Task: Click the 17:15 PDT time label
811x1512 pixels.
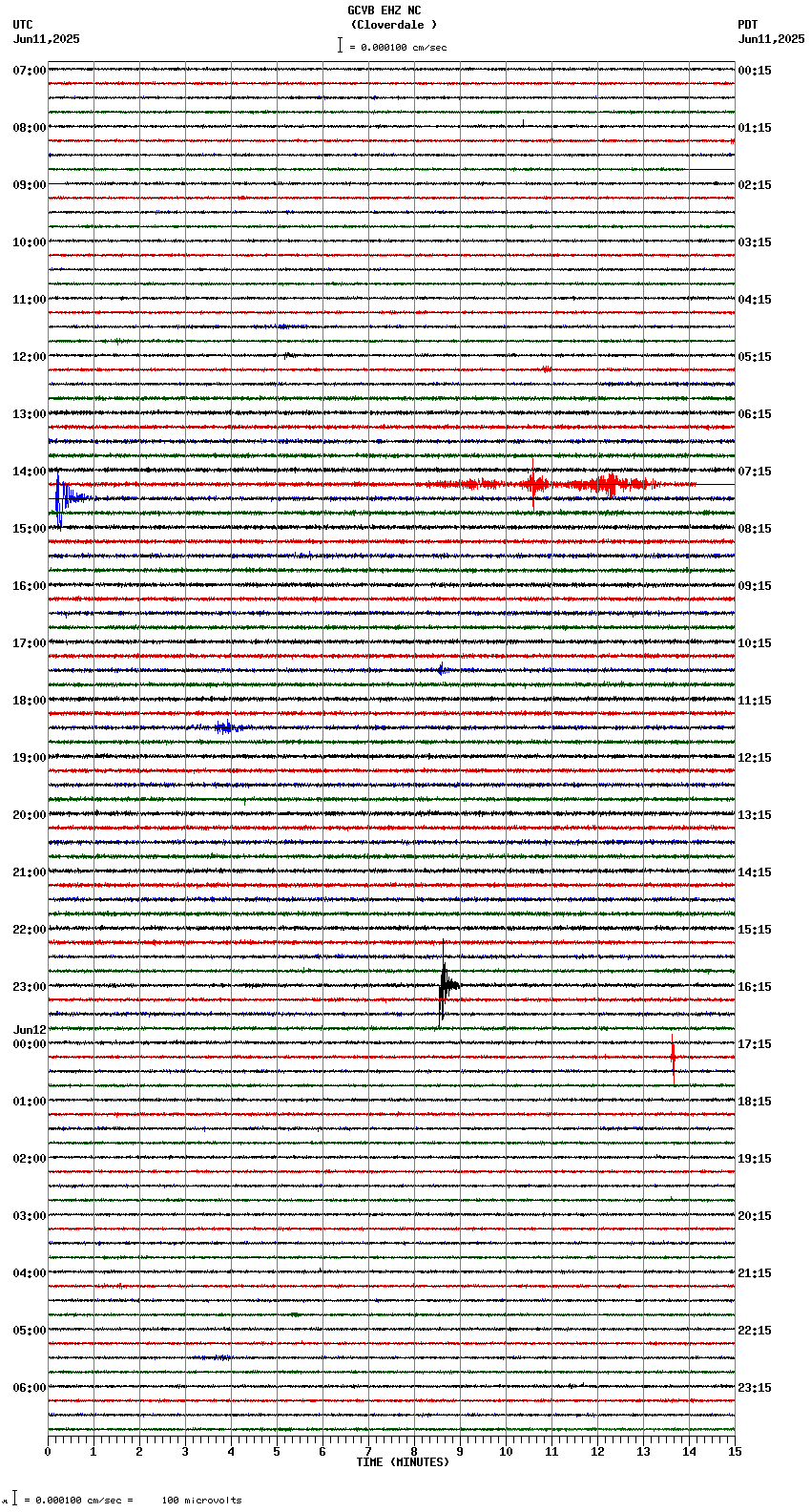Action: point(755,1044)
